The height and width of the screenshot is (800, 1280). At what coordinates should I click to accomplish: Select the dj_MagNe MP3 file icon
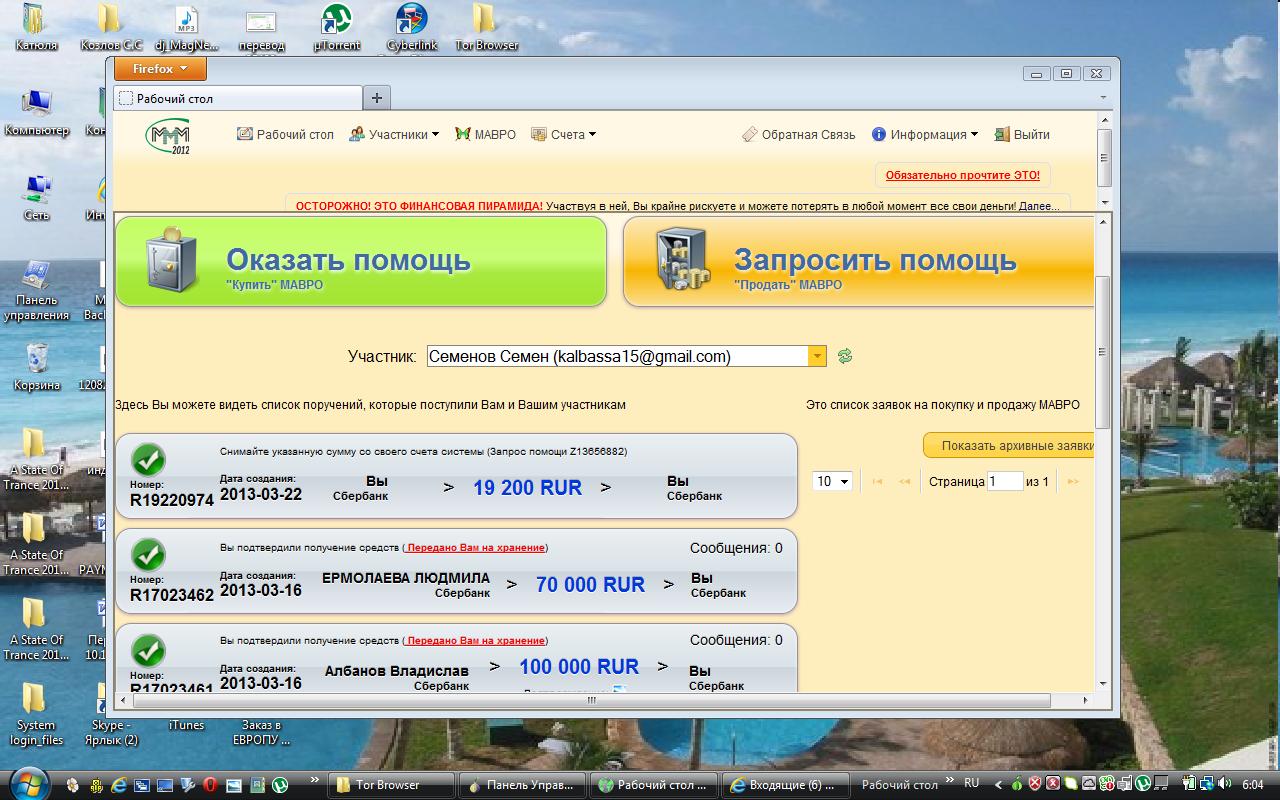[186, 27]
